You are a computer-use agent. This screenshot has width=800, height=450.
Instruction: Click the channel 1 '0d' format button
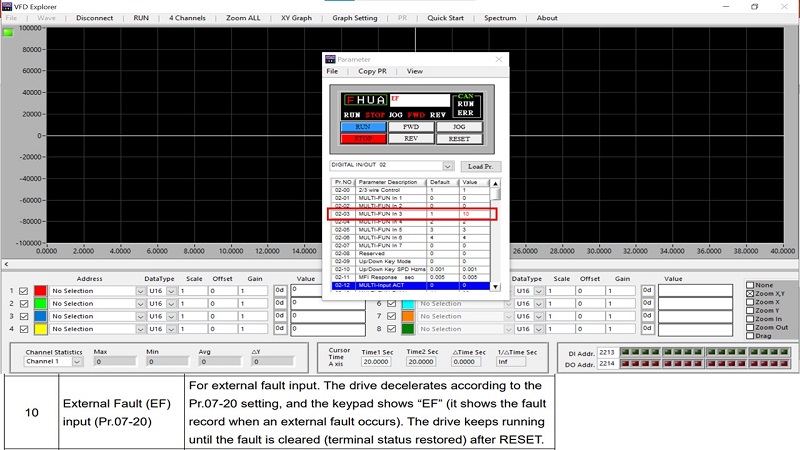(x=280, y=290)
